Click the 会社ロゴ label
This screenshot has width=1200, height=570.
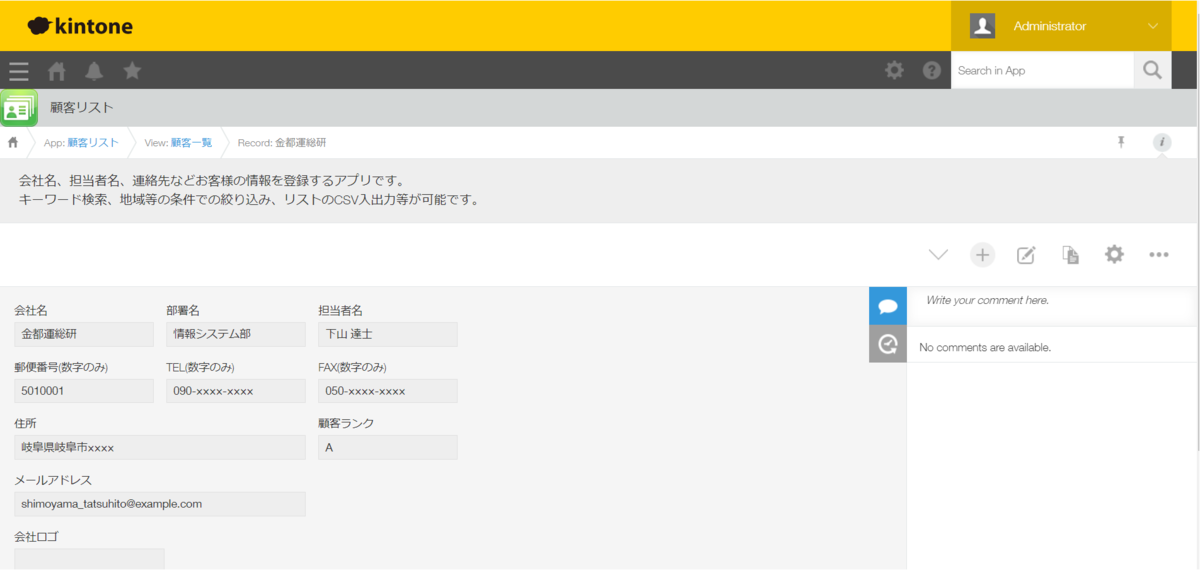tap(37, 537)
